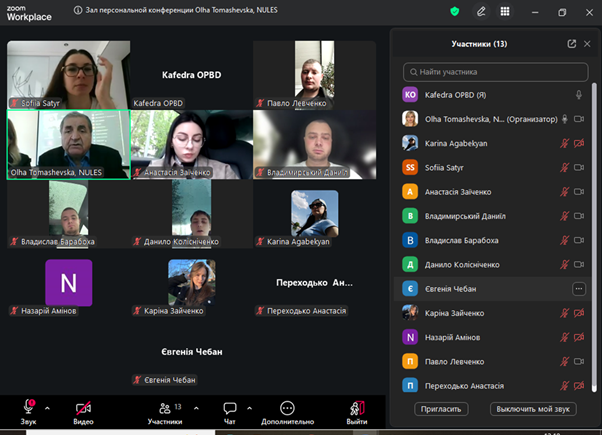The image size is (602, 435).
Task: Show meeting info icon next to title
Action: point(78,10)
